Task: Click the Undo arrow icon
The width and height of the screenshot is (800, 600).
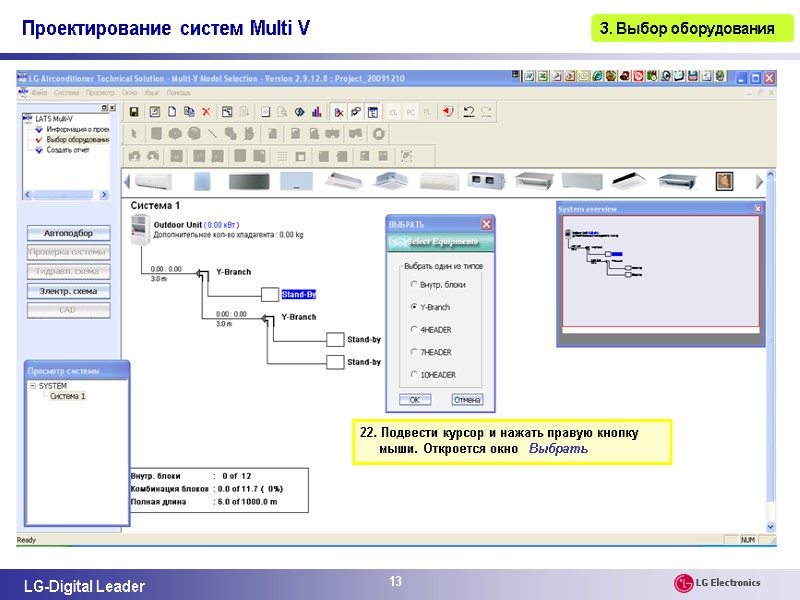Action: 469,112
